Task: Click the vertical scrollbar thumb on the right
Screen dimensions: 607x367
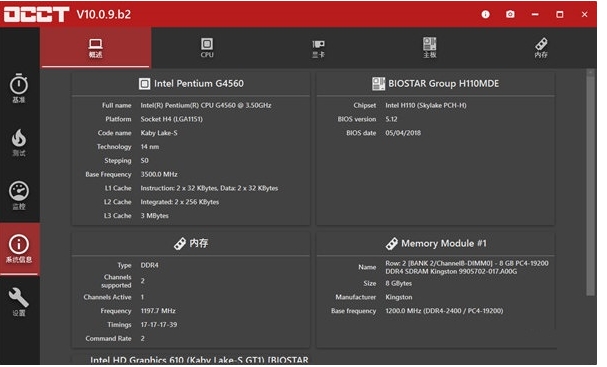Action: [x=590, y=186]
